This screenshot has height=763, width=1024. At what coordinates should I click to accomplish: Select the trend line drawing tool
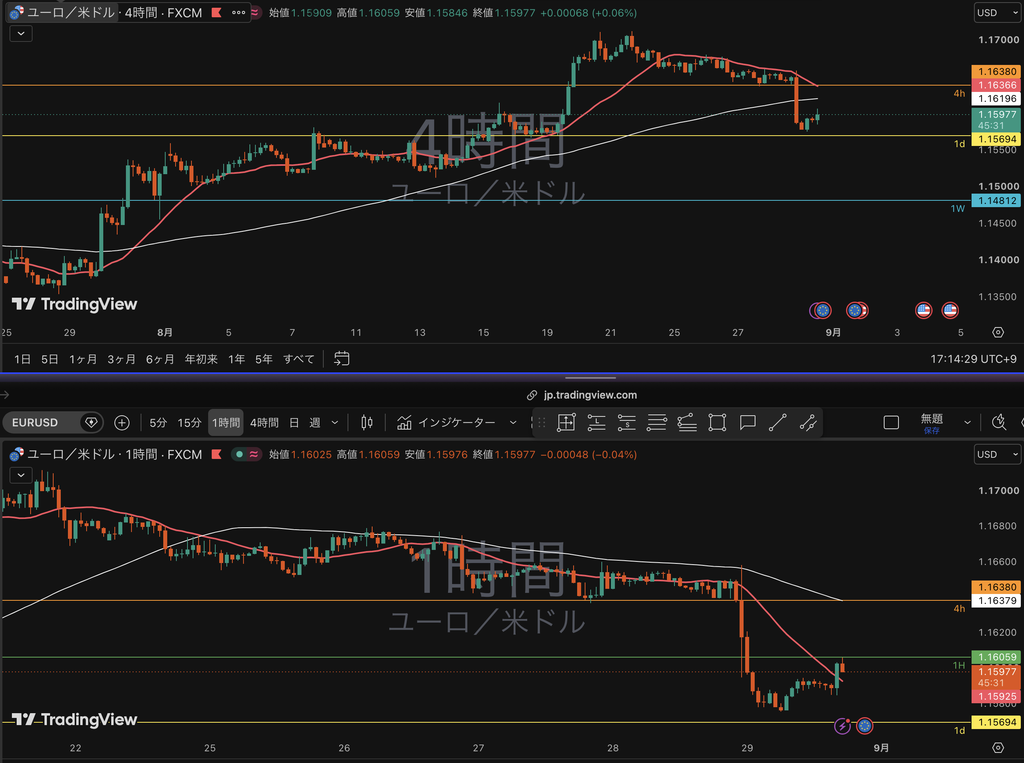coord(777,423)
